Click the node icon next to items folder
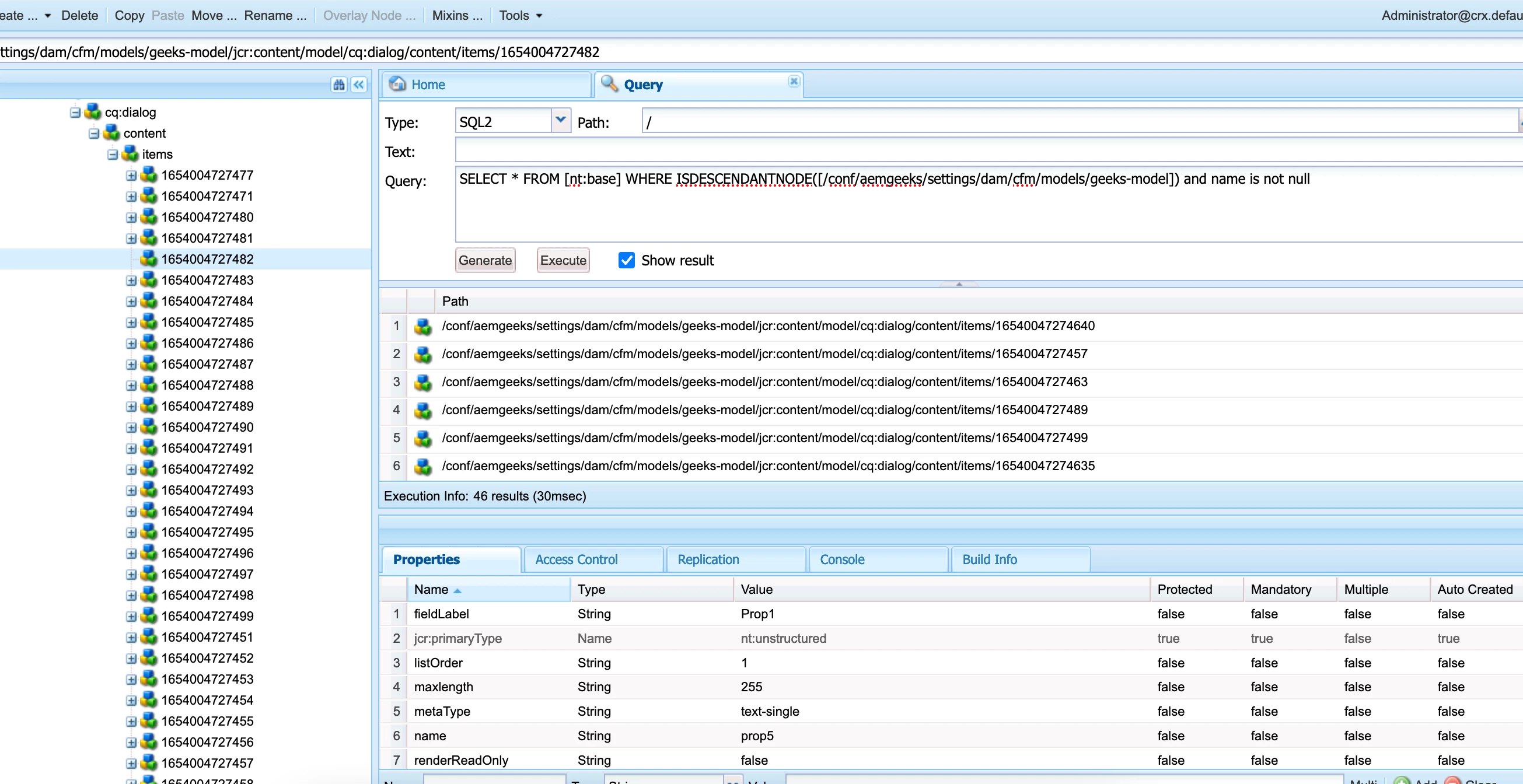 pyautogui.click(x=130, y=154)
